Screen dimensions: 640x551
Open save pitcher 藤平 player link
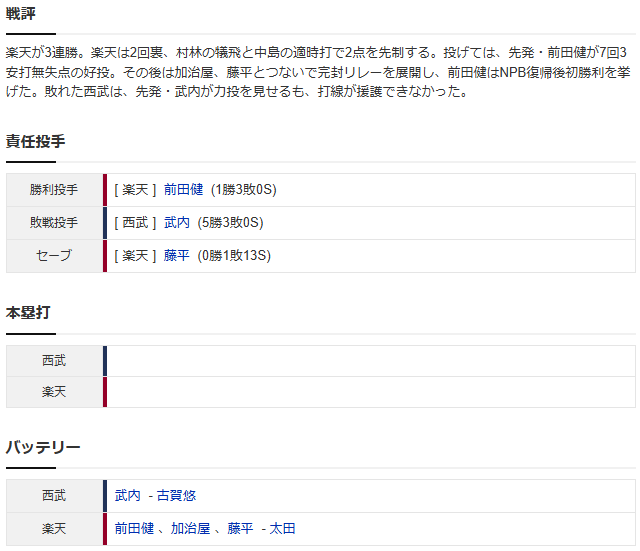point(177,256)
